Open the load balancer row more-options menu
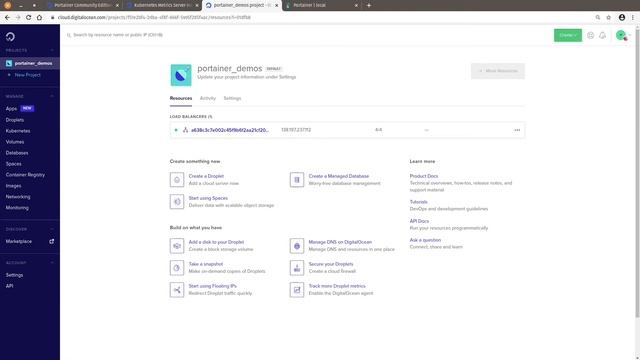This screenshot has width=640, height=360. point(517,130)
